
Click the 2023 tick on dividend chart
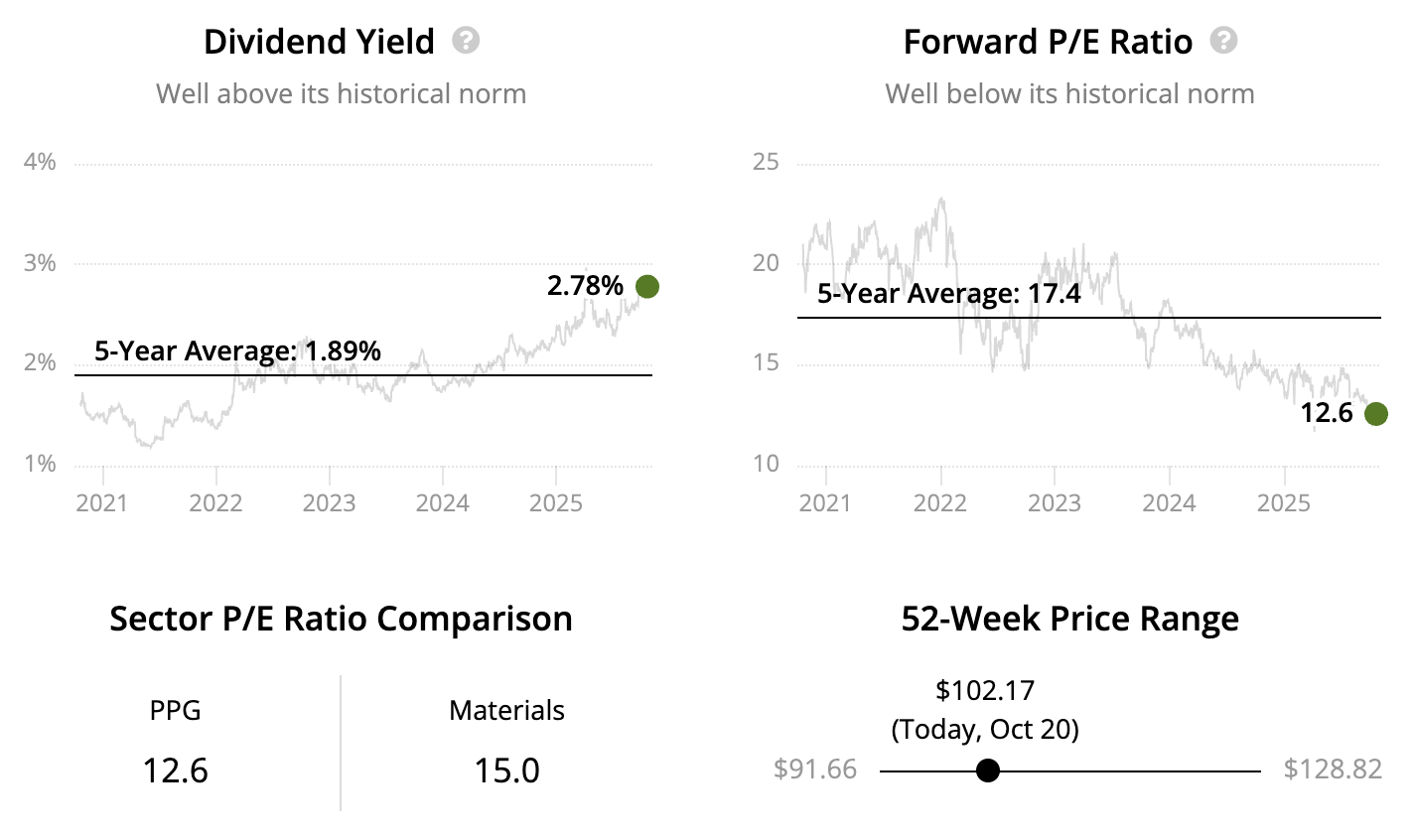329,502
